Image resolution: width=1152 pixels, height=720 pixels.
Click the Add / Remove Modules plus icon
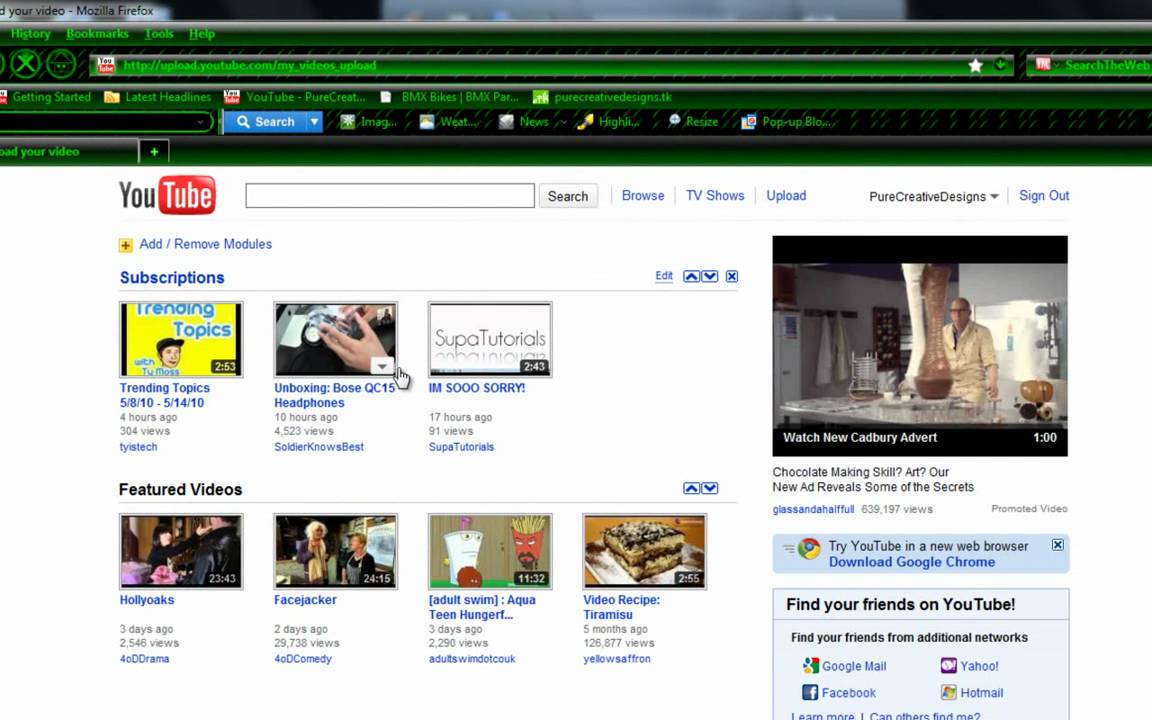[126, 245]
